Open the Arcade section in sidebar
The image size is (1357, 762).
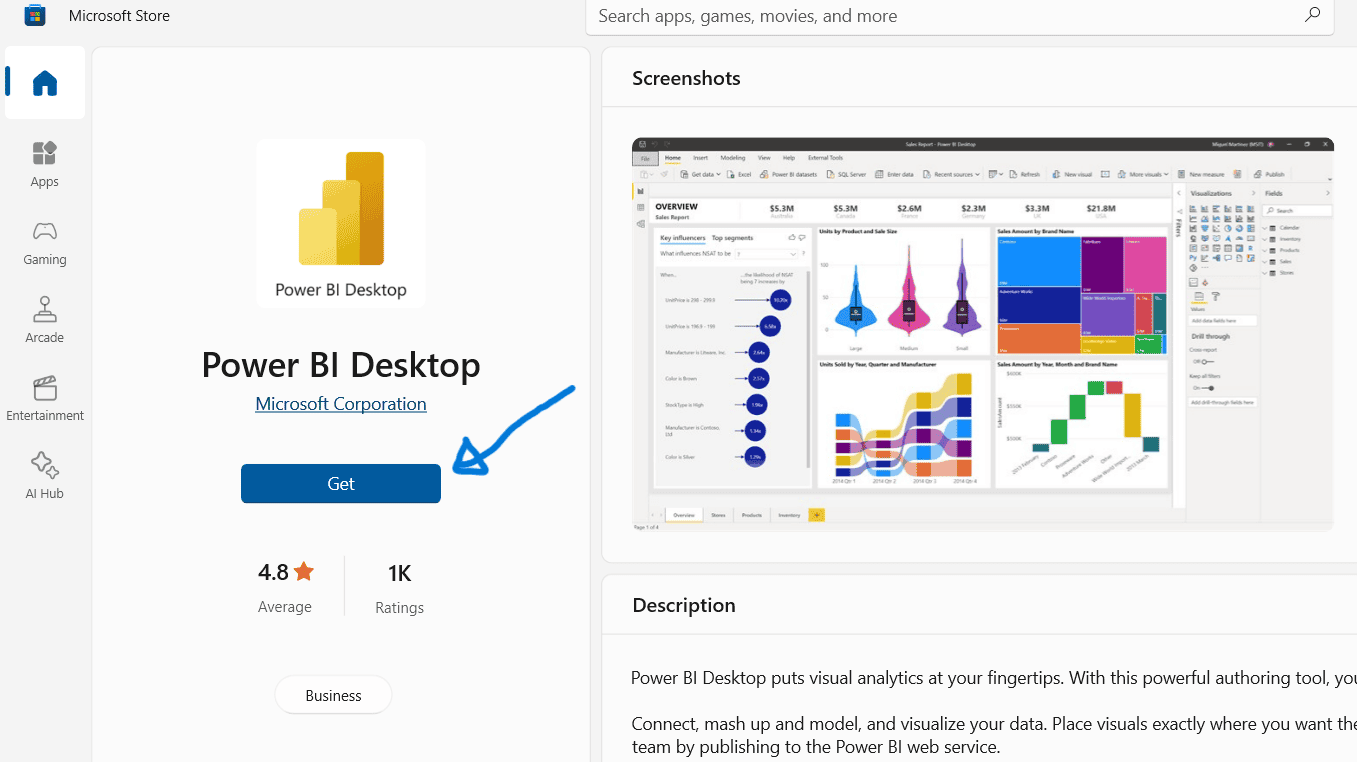[45, 320]
